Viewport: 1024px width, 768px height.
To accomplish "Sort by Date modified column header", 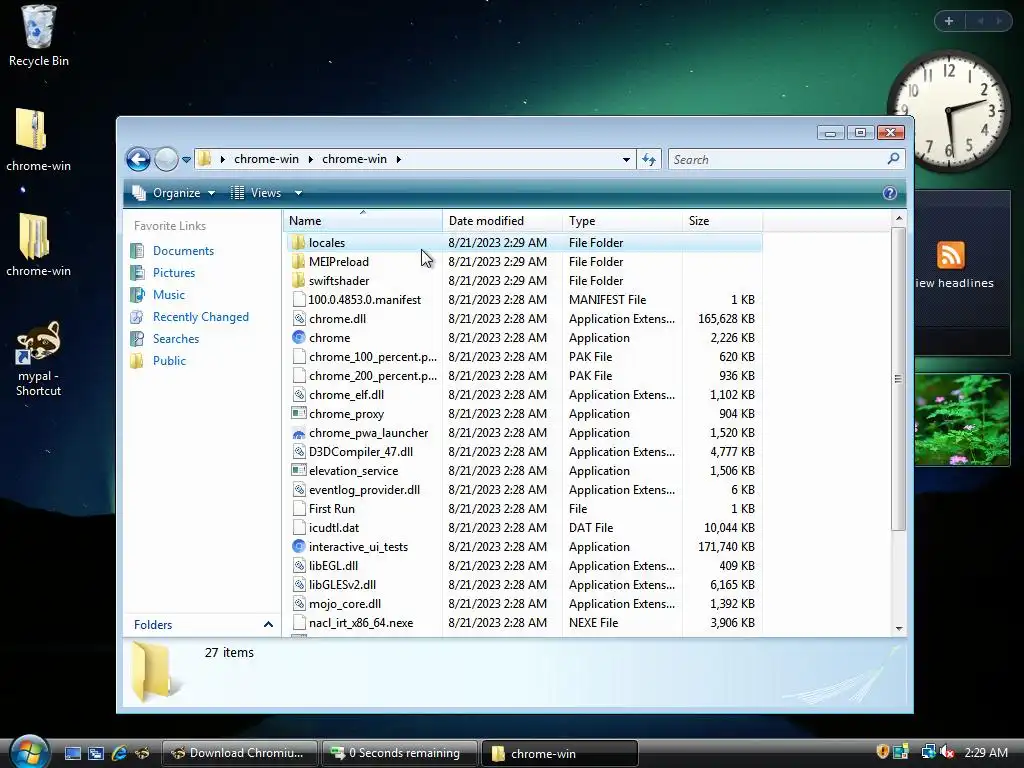I will tap(502, 221).
